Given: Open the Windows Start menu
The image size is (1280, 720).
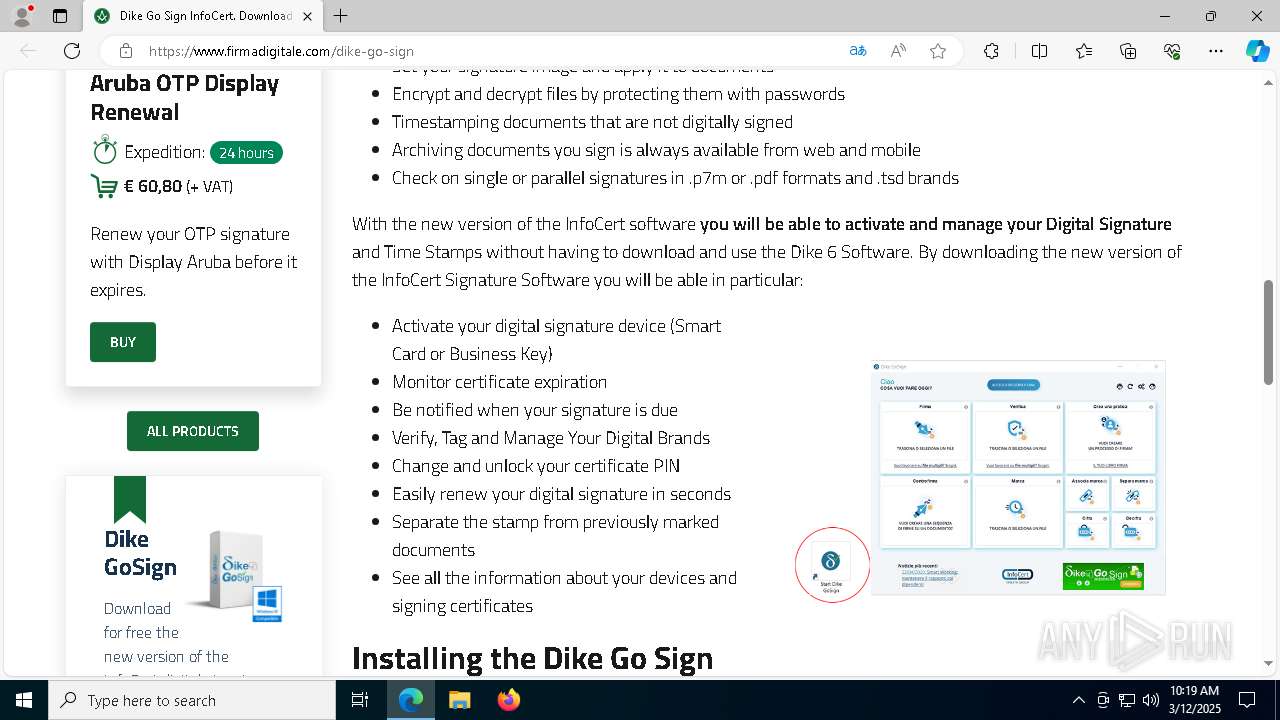Looking at the screenshot, I should pyautogui.click(x=24, y=700).
